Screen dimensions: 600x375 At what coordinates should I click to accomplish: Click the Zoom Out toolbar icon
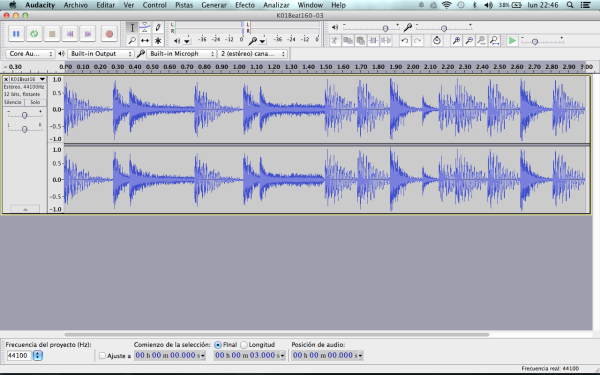469,41
